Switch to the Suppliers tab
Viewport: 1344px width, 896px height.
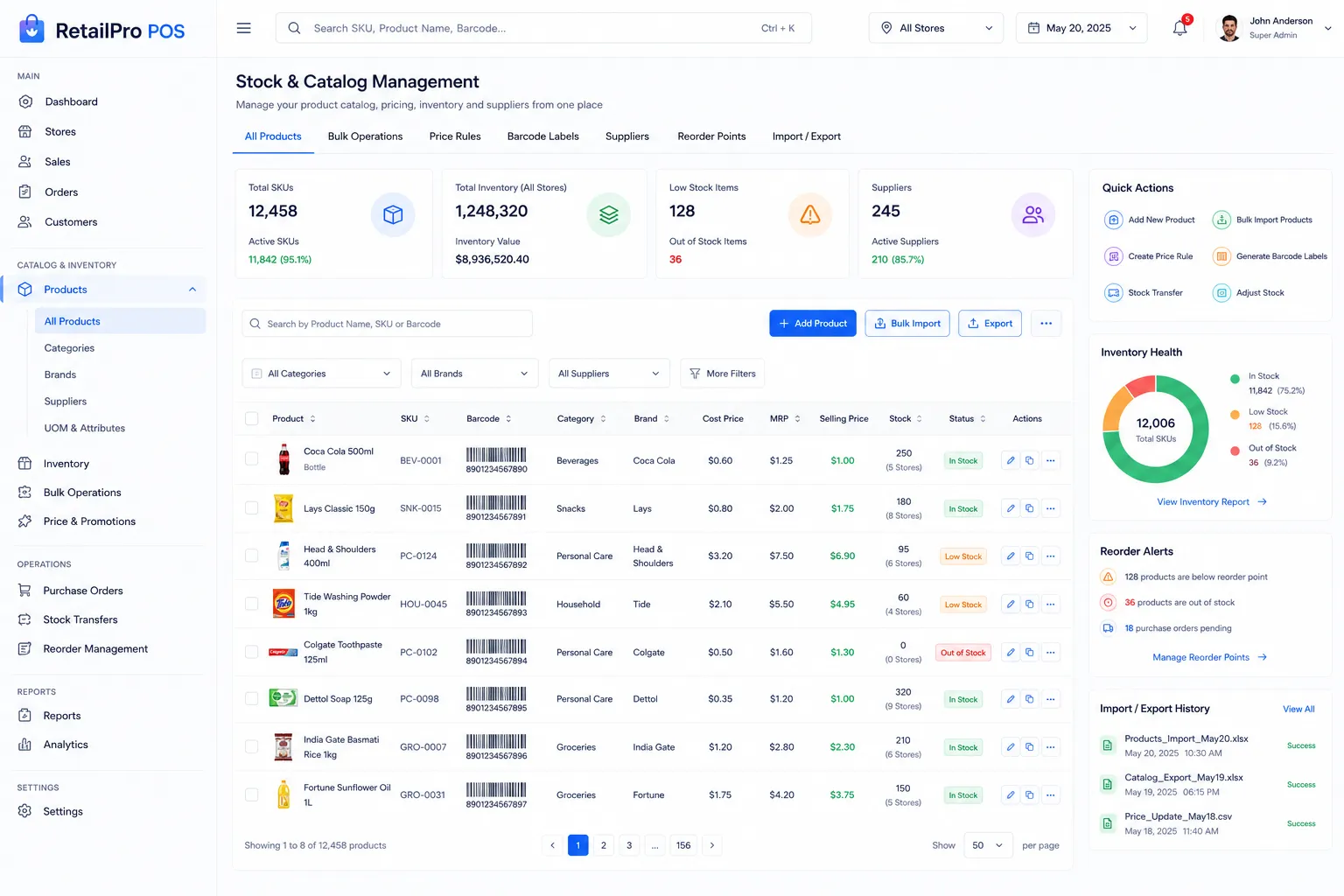[627, 136]
